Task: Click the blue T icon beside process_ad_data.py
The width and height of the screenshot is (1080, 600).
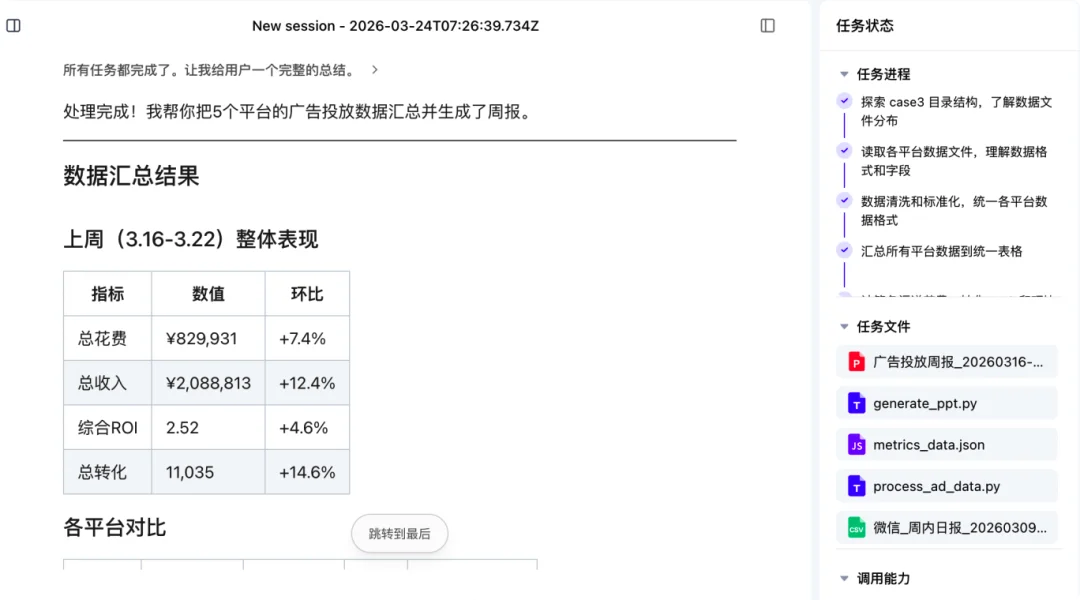Action: pos(857,486)
